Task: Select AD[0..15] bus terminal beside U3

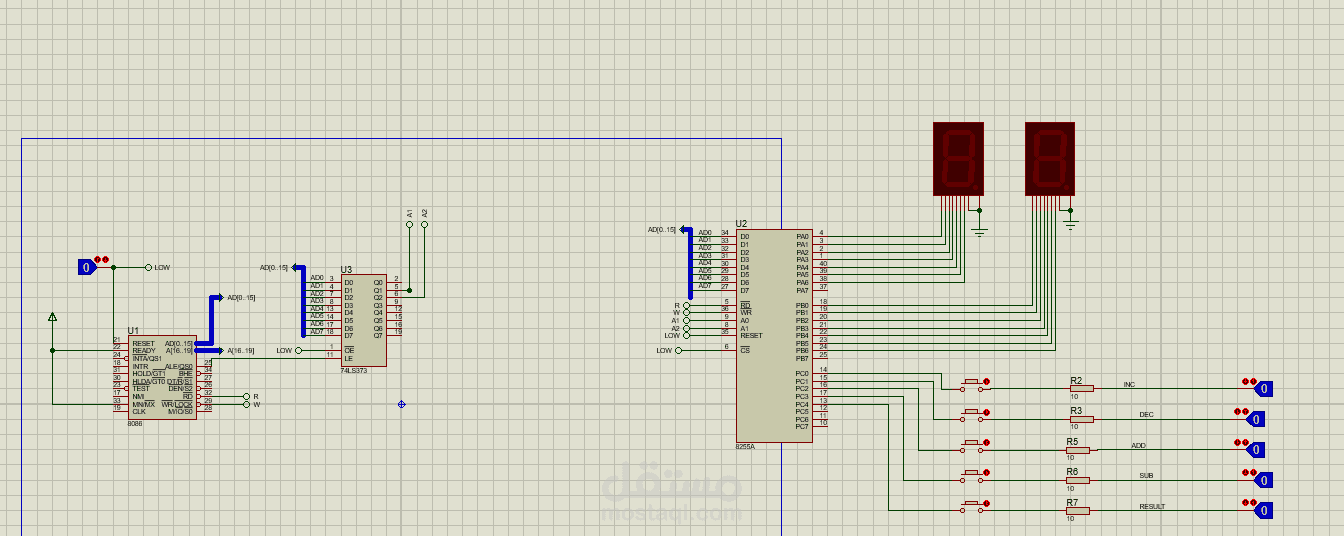Action: tap(296, 267)
